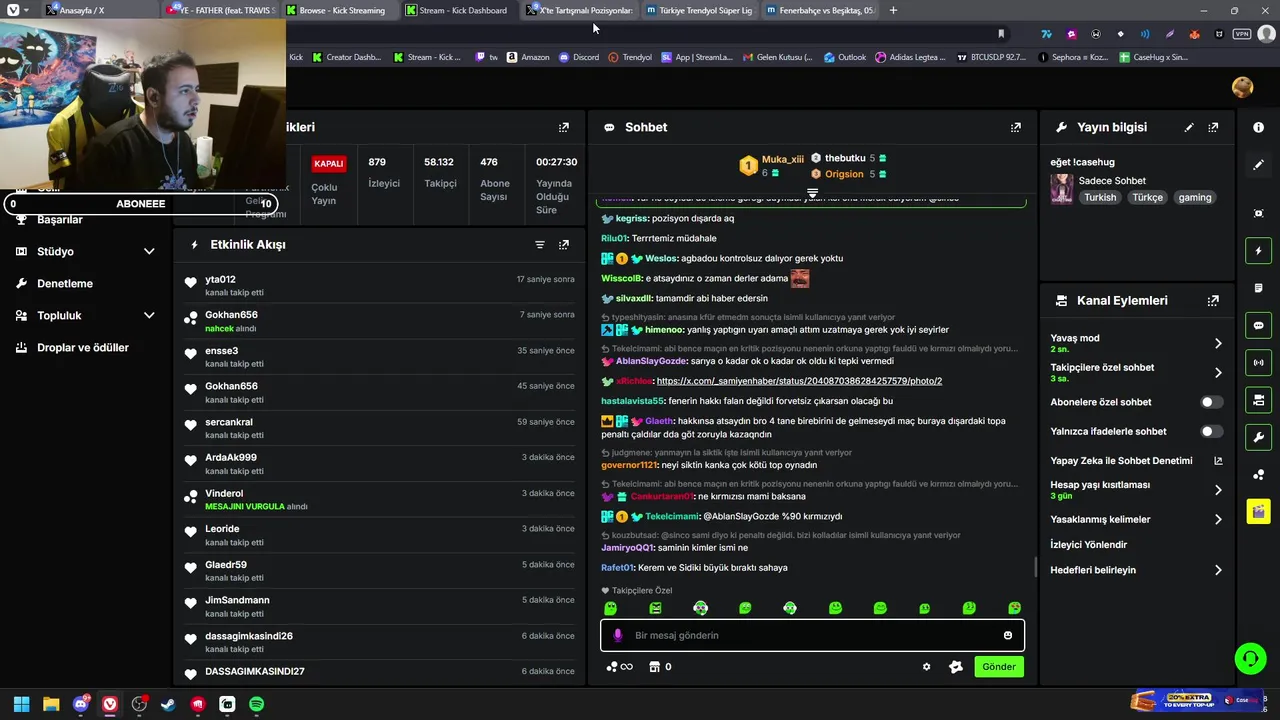Click the Turkish tag chip
The width and height of the screenshot is (1280, 720).
1100,198
